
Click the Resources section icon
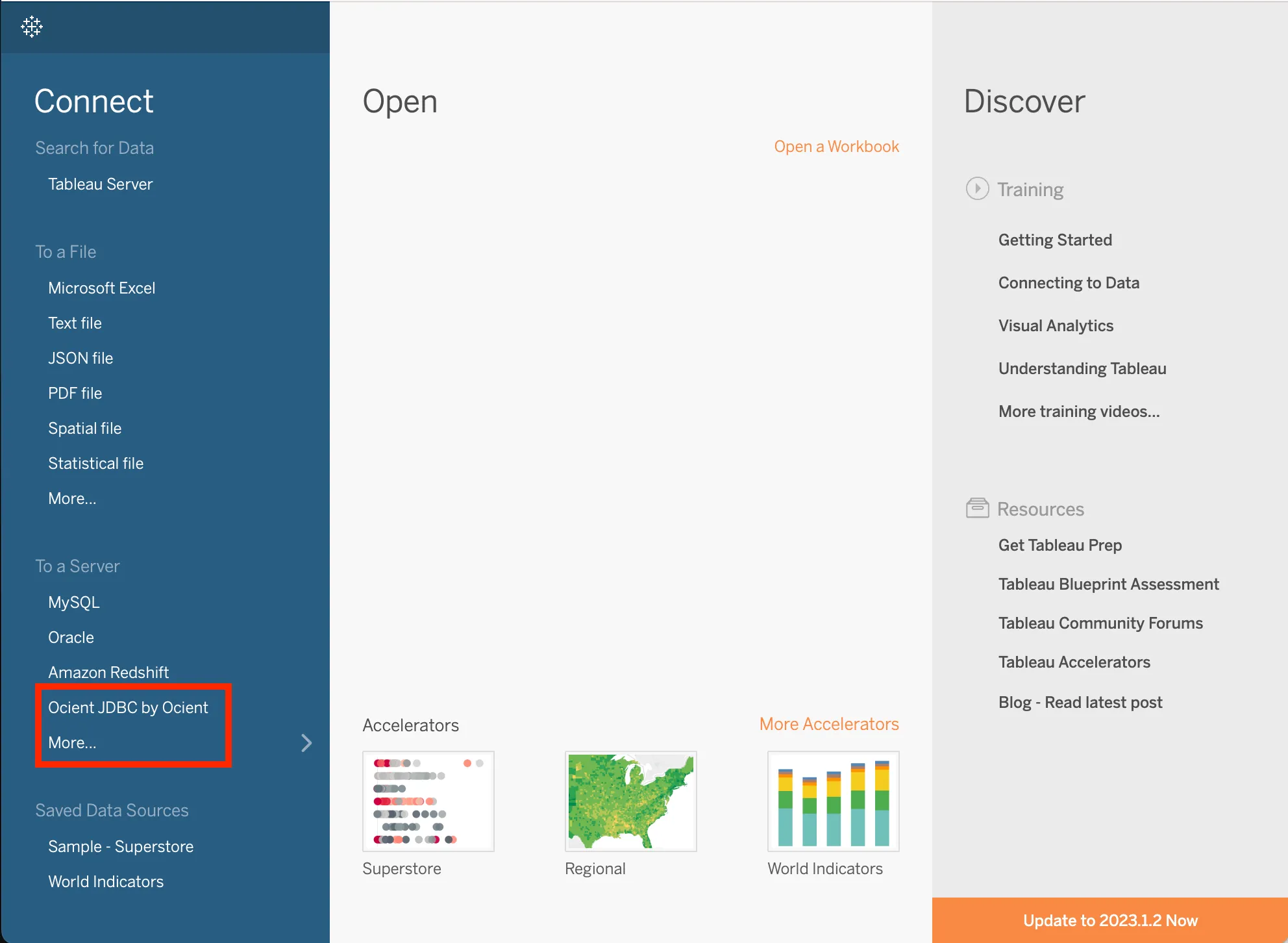[x=976, y=508]
